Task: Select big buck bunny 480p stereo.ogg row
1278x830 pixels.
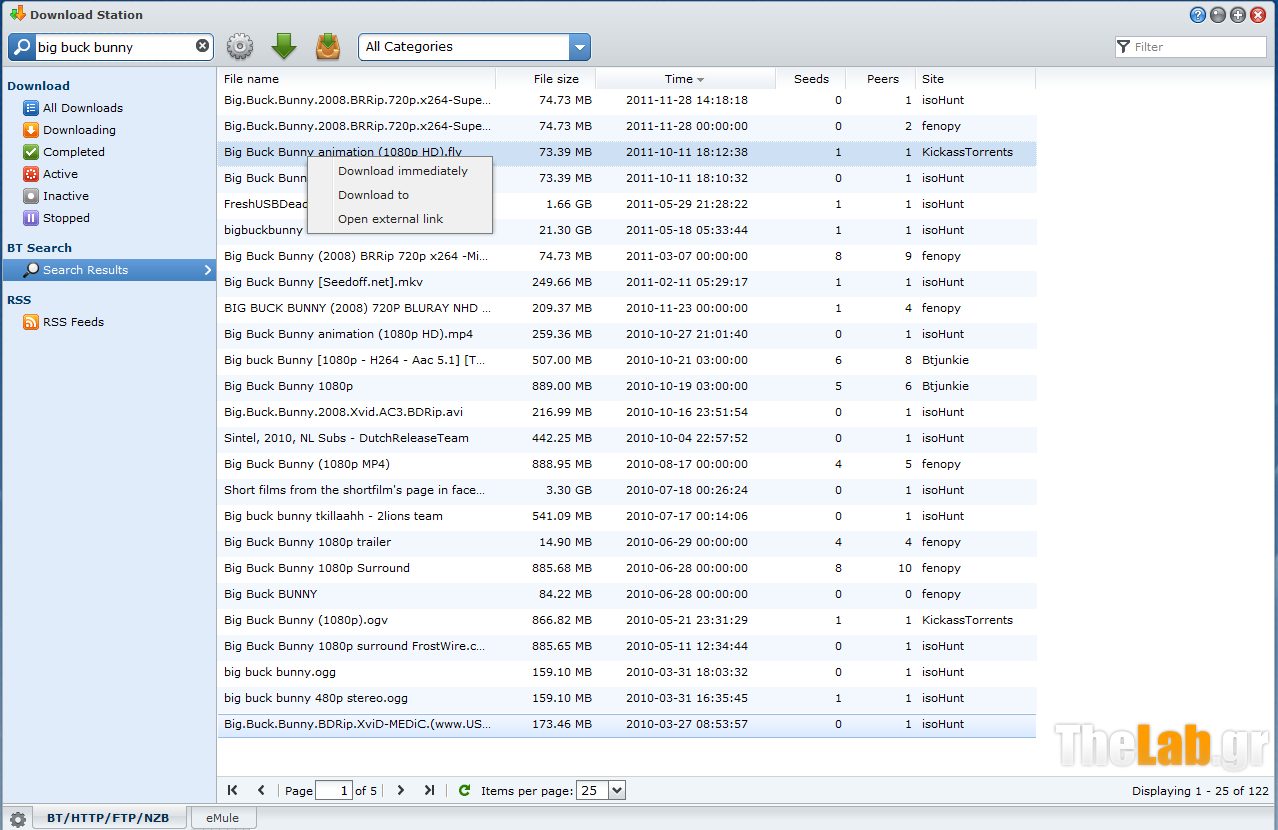Action: [x=626, y=698]
